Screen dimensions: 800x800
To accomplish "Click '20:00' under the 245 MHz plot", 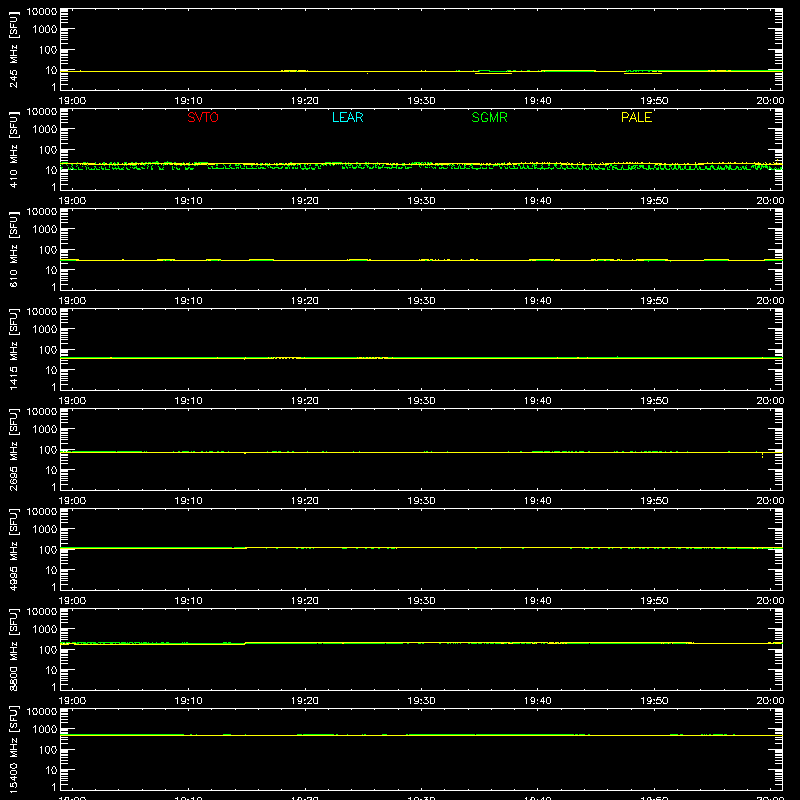I will pos(770,101).
